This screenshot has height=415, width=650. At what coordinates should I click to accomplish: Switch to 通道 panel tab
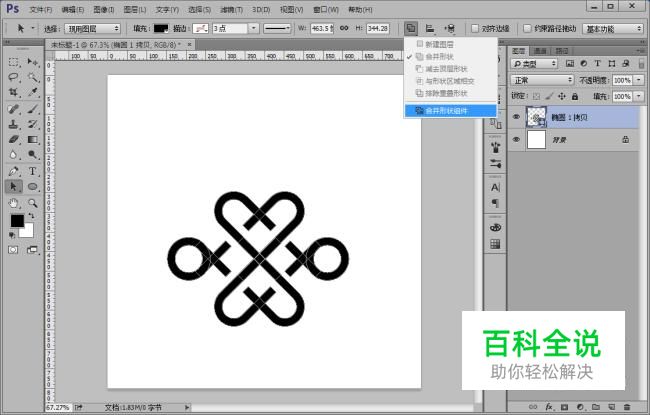(x=540, y=51)
